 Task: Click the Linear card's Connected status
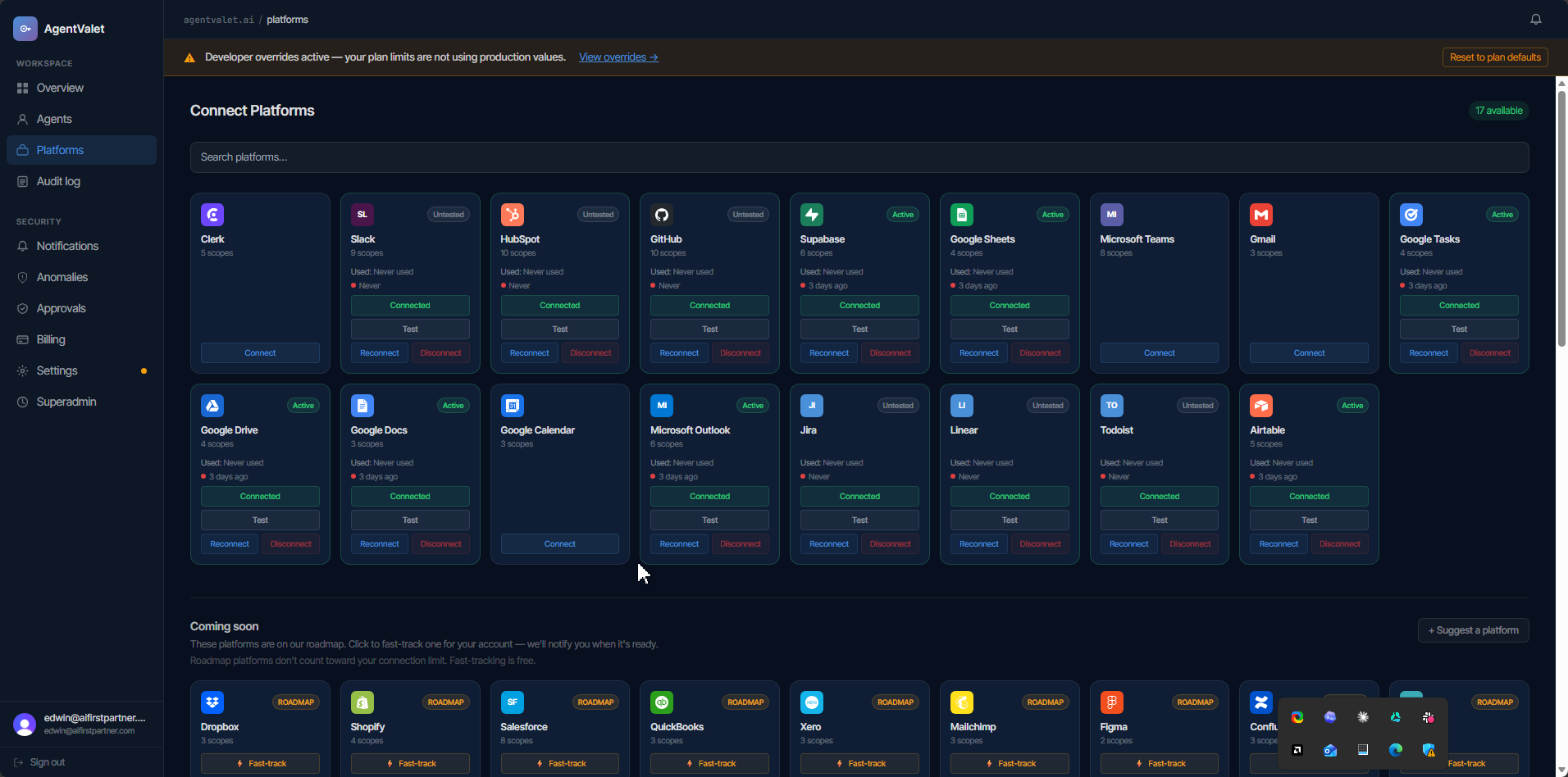[x=1010, y=497]
